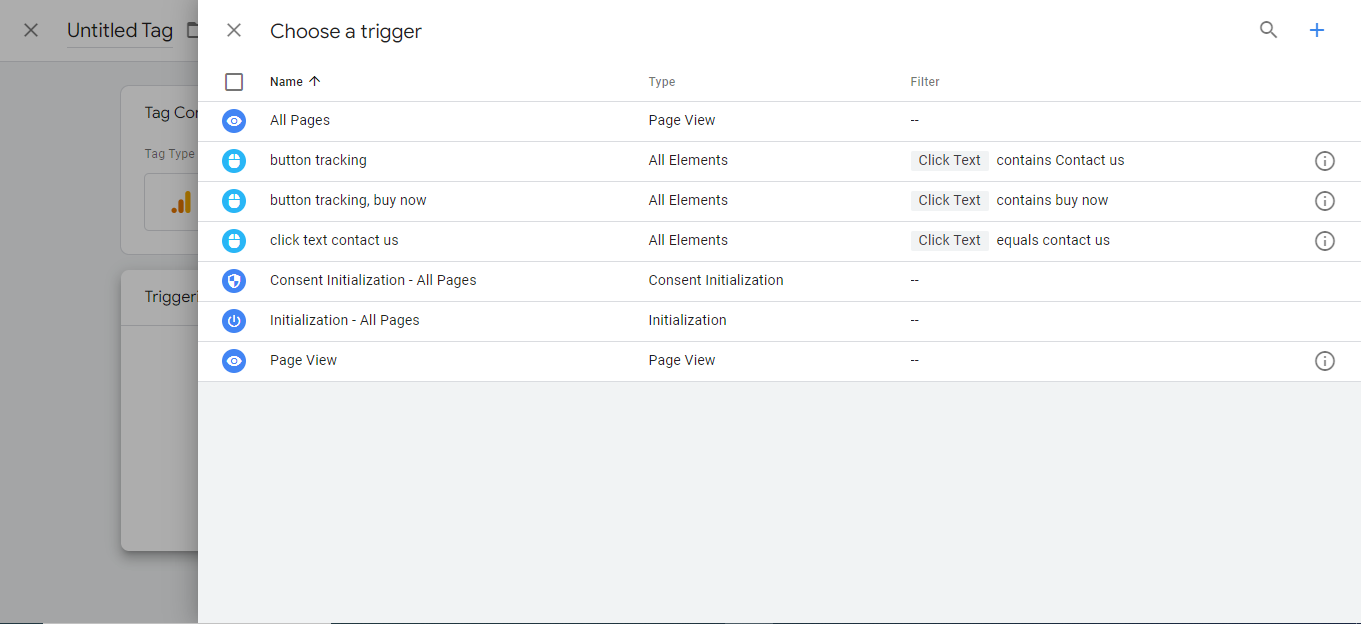Image resolution: width=1361 pixels, height=624 pixels.
Task: Sort triggers by the Name column
Action: click(x=286, y=82)
